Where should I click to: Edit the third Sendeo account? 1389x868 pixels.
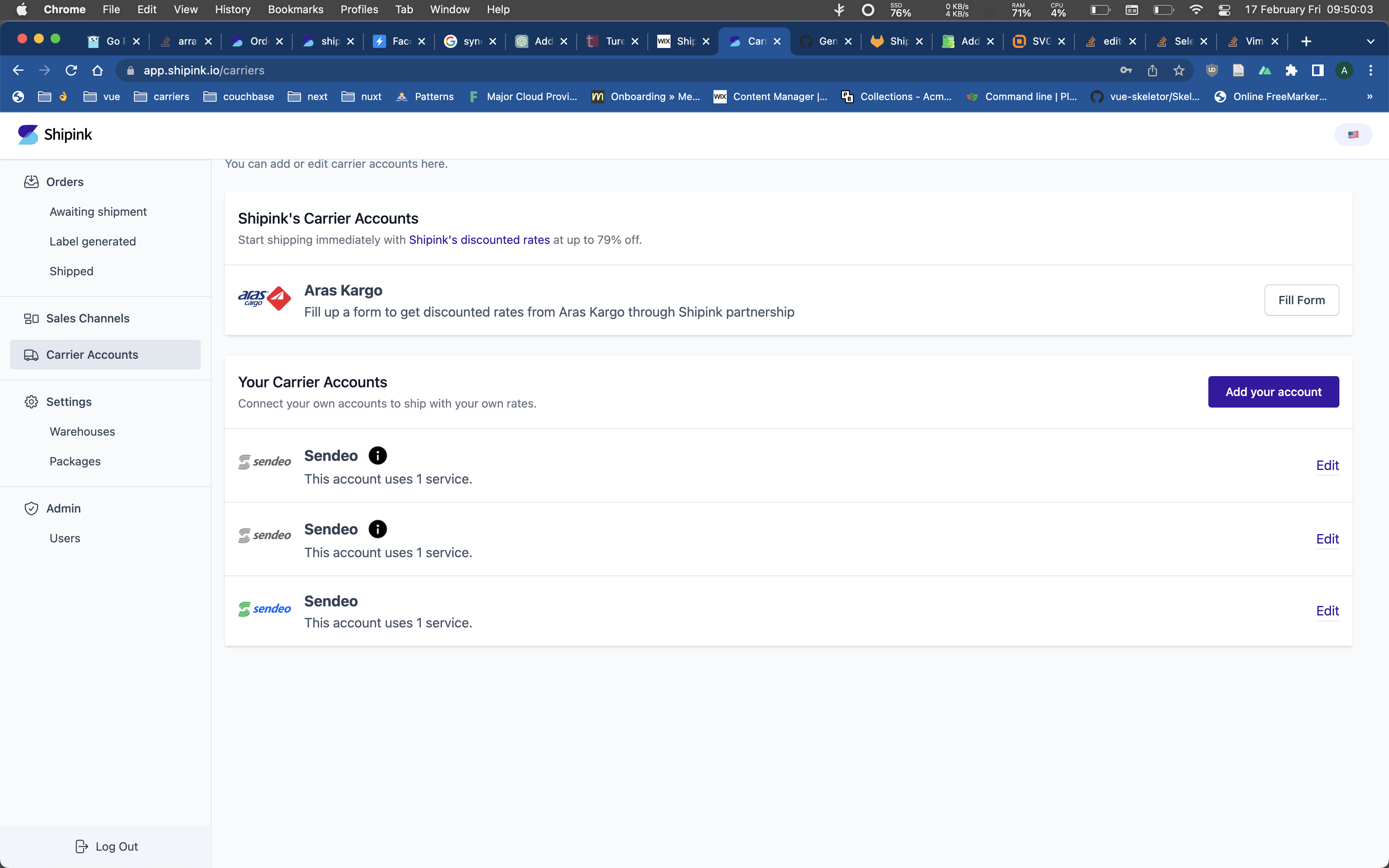1327,611
